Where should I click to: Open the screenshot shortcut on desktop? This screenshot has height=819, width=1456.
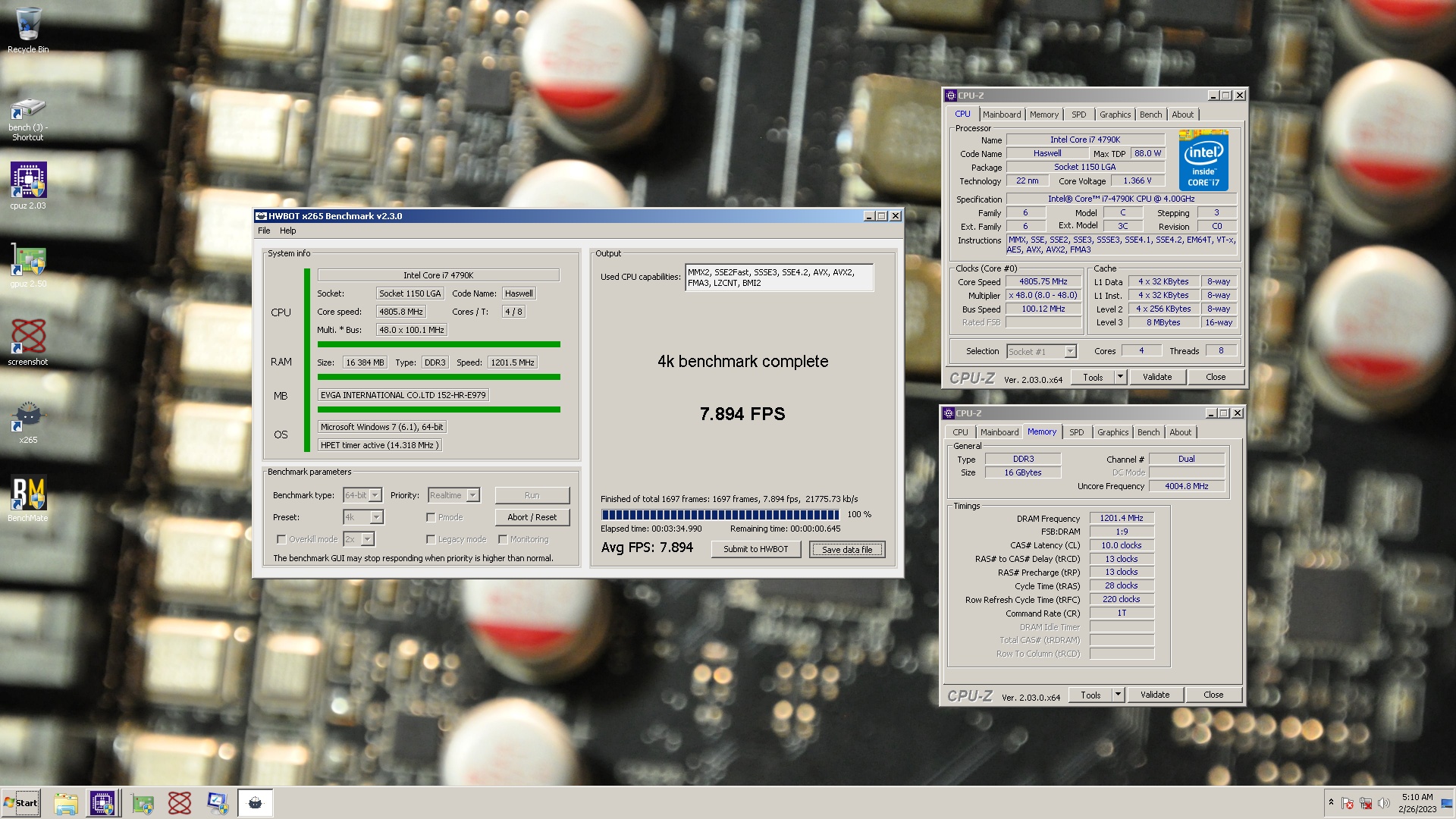point(28,343)
